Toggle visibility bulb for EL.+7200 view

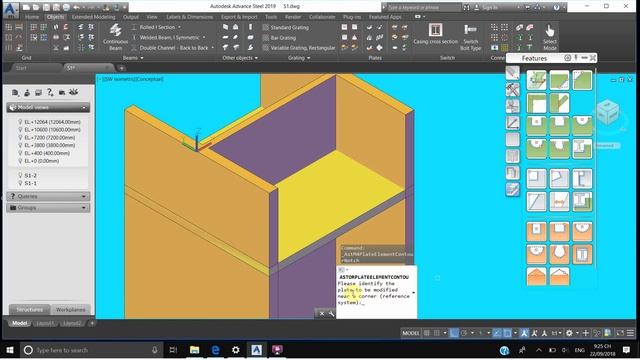[20, 137]
